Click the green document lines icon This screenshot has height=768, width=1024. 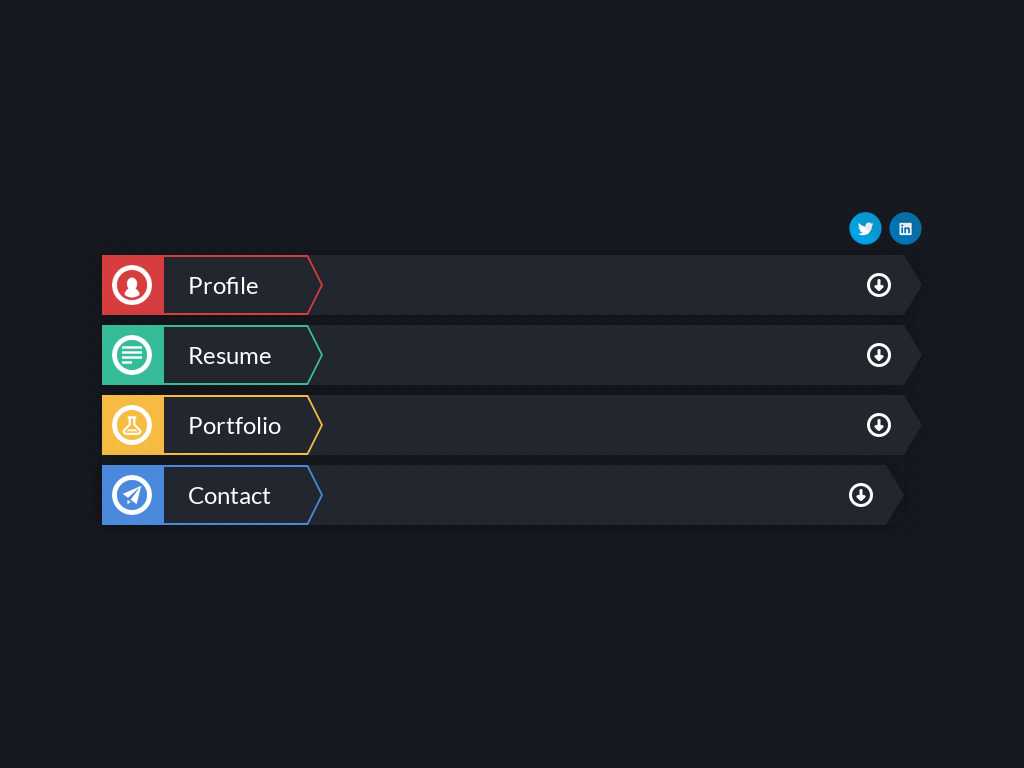coord(132,355)
